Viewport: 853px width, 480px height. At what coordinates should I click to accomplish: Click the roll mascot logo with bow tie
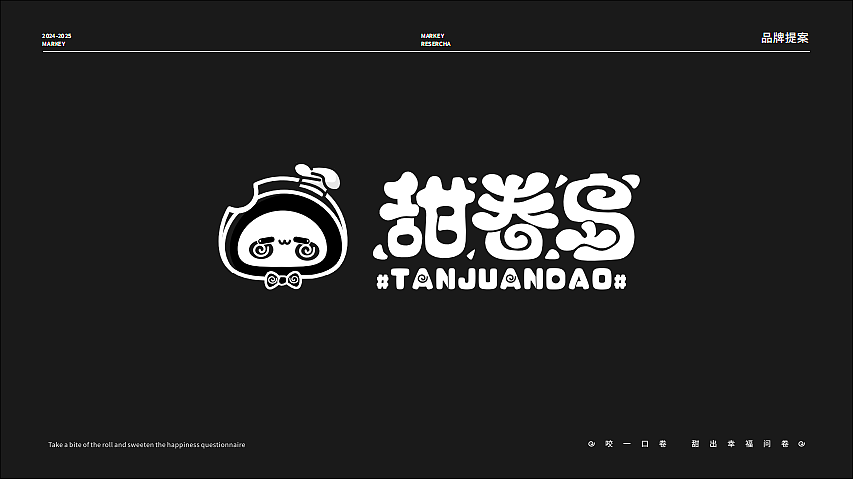(282, 226)
